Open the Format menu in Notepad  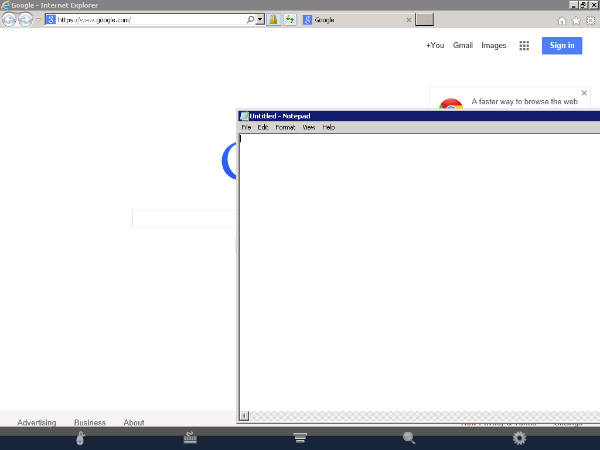(x=285, y=127)
